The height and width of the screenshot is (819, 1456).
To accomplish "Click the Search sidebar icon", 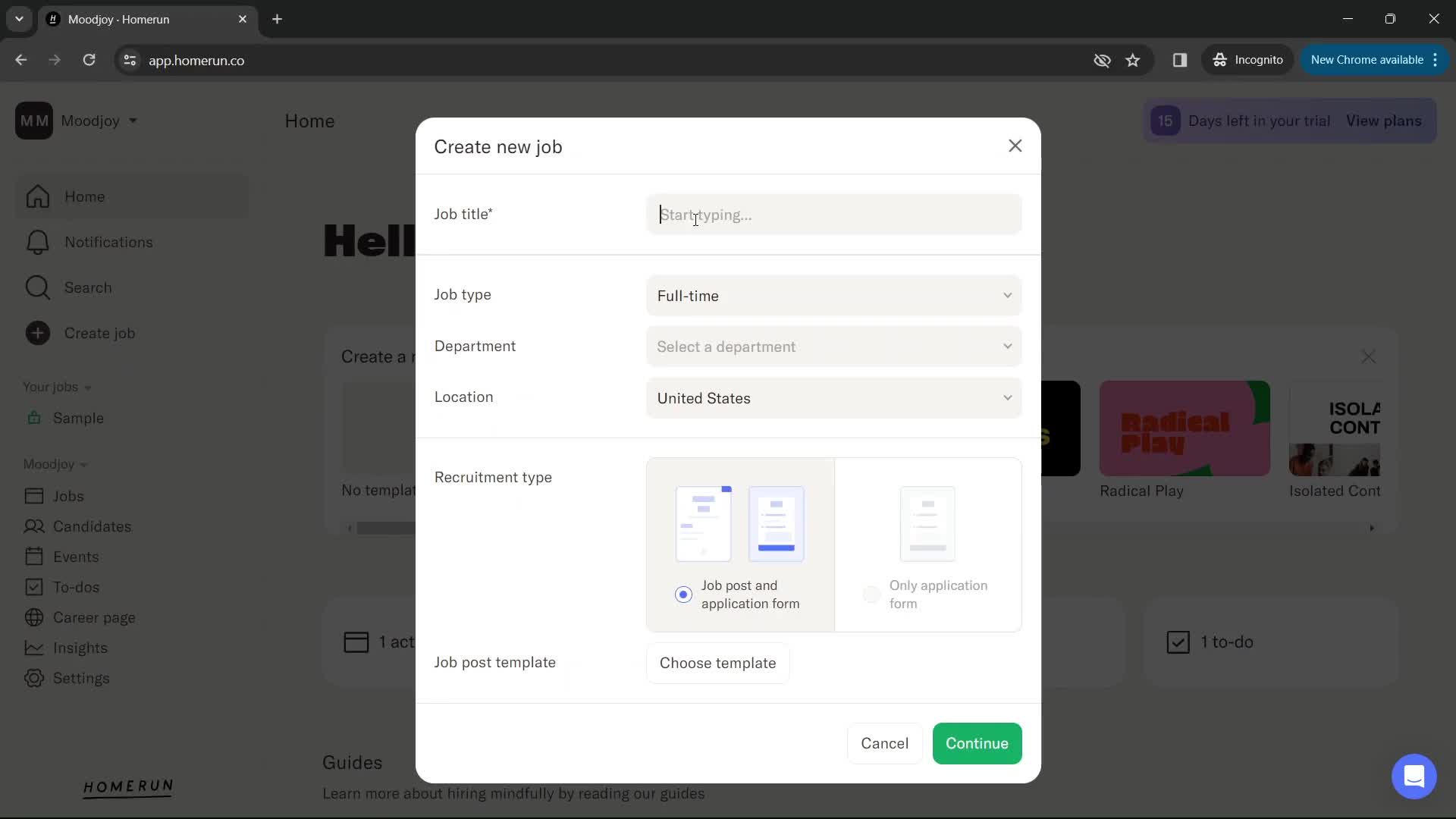I will tap(38, 287).
